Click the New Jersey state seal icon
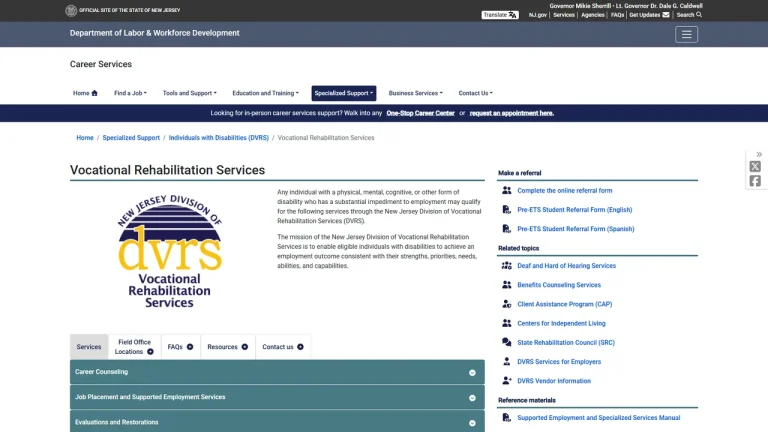This screenshot has height=432, width=768. 71,10
